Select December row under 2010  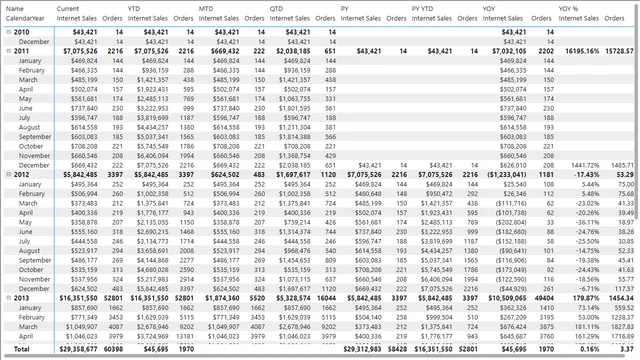tap(34, 42)
